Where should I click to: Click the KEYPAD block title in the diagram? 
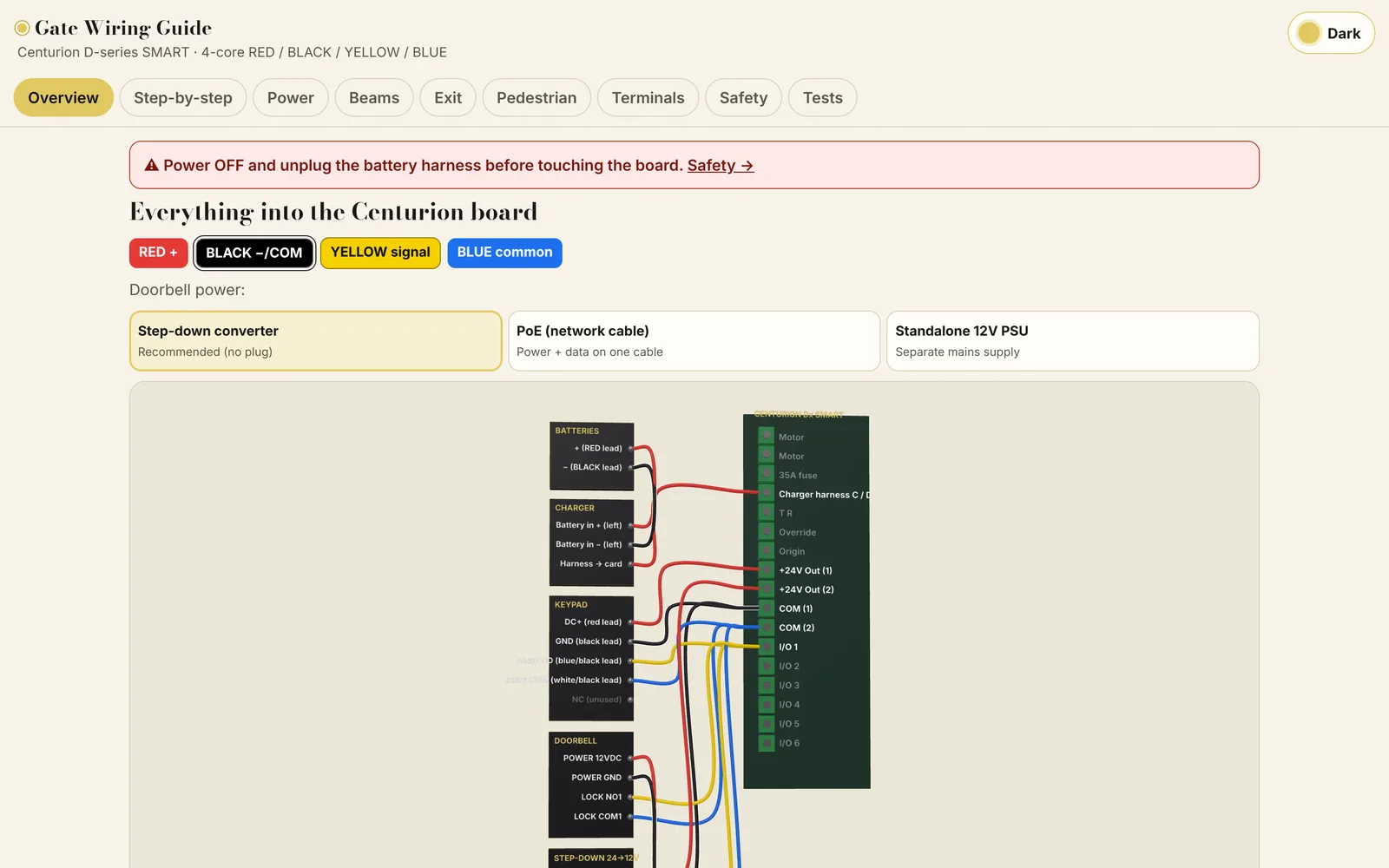click(x=571, y=604)
